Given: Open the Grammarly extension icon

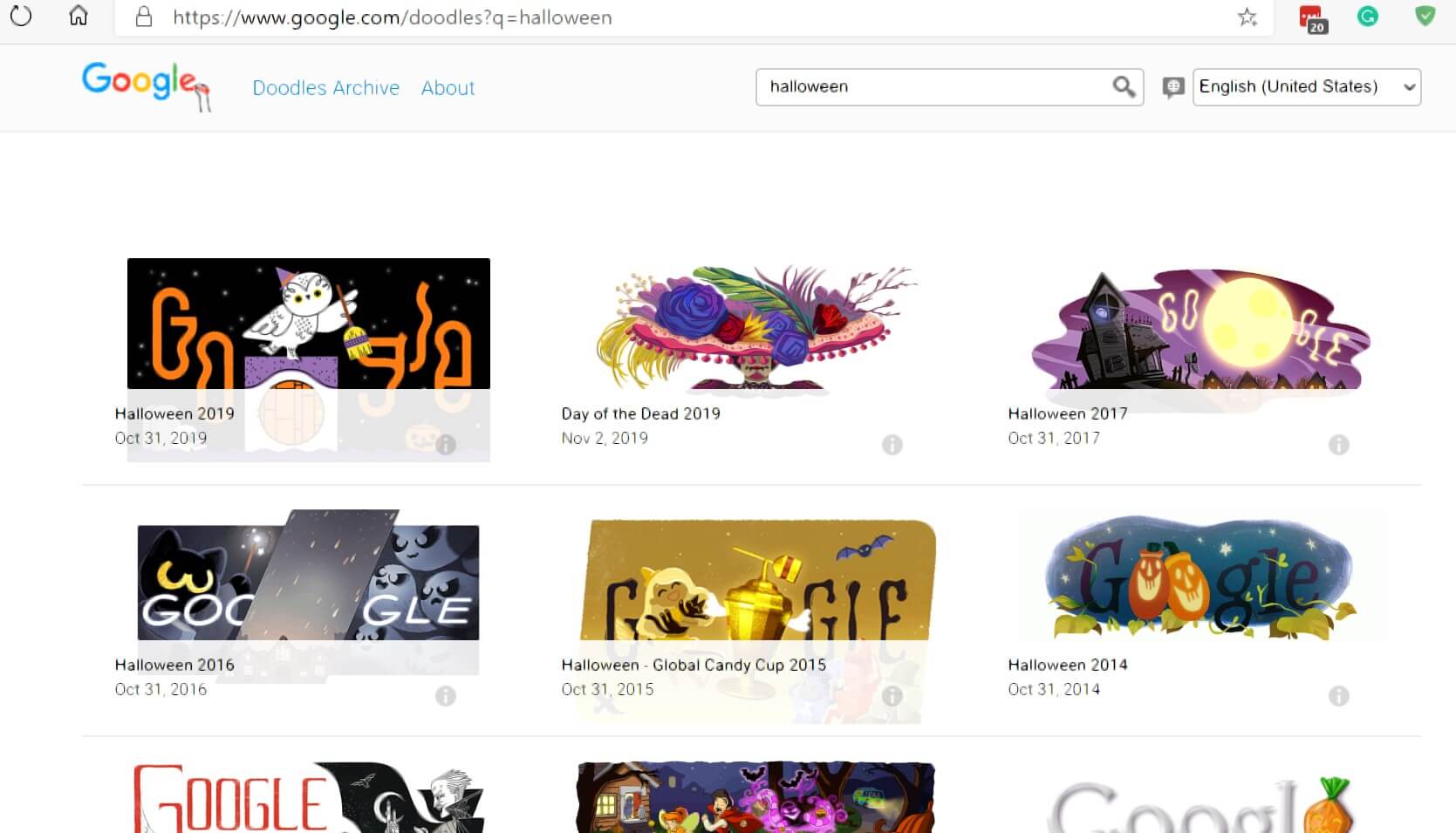Looking at the screenshot, I should click(x=1367, y=17).
